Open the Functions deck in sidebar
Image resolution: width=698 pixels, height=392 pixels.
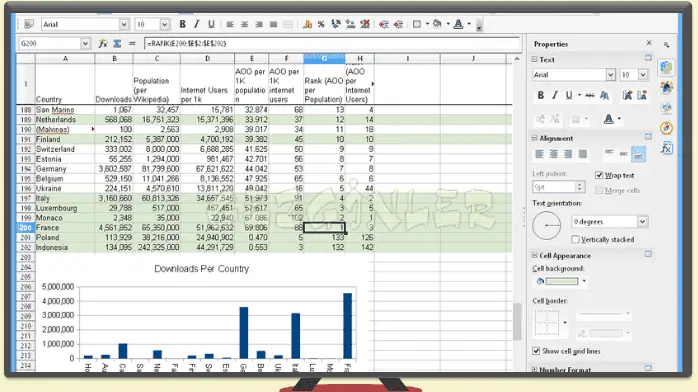(666, 148)
